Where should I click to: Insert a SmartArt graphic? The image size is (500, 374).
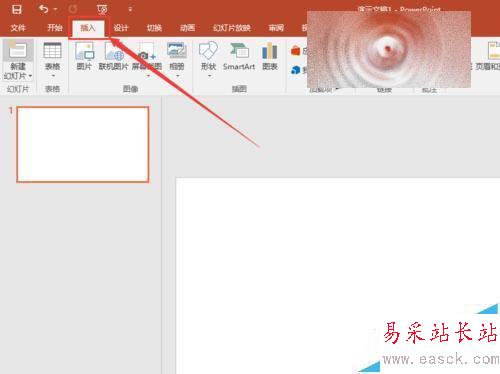click(x=239, y=56)
